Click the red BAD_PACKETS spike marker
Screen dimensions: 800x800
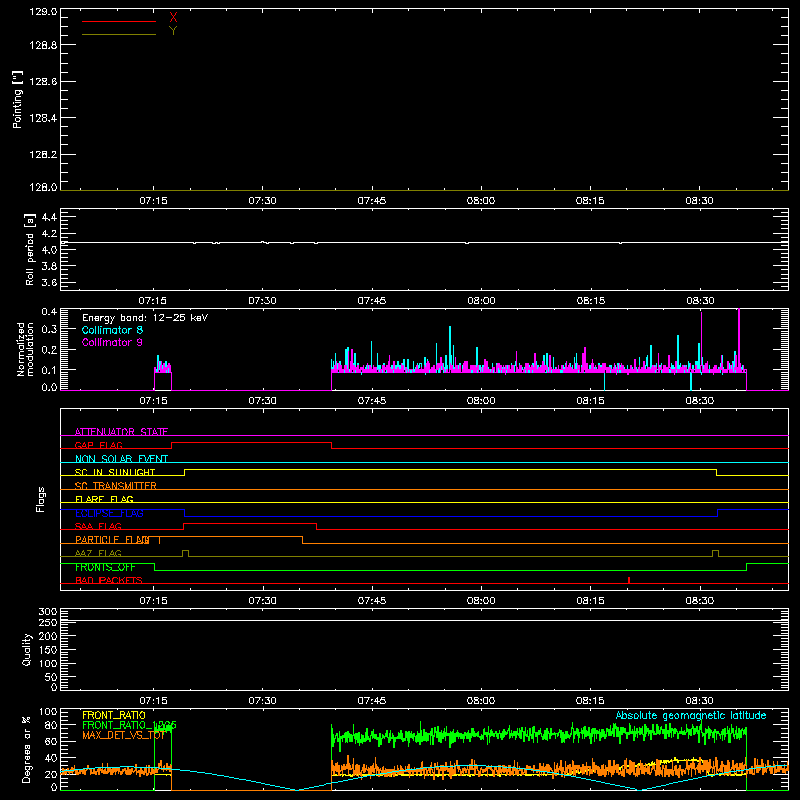[x=629, y=580]
